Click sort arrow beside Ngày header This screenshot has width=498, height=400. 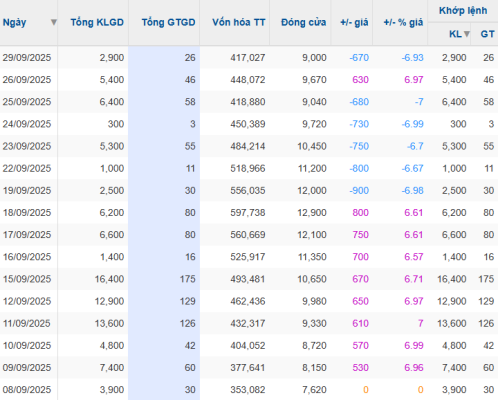(53, 22)
